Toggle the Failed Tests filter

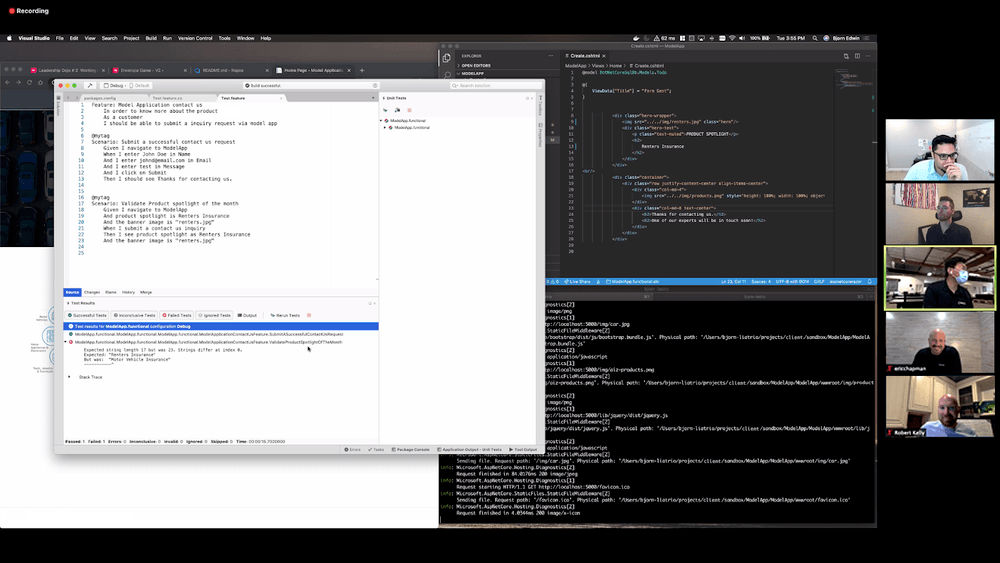pyautogui.click(x=178, y=315)
